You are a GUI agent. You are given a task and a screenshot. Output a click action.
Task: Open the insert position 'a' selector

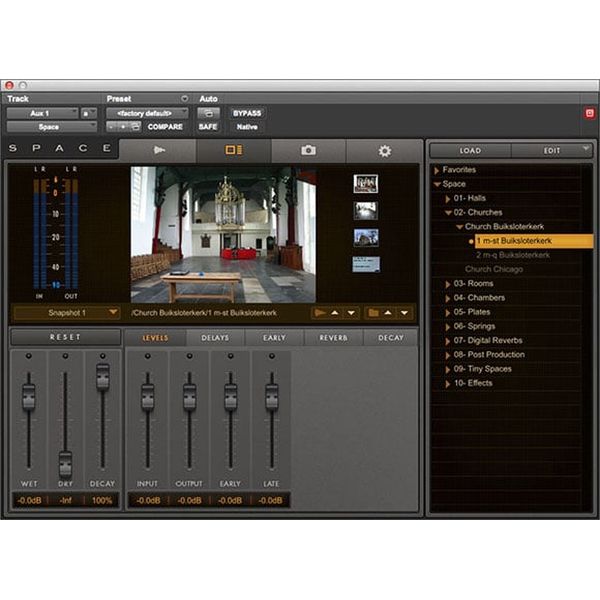pyautogui.click(x=89, y=113)
